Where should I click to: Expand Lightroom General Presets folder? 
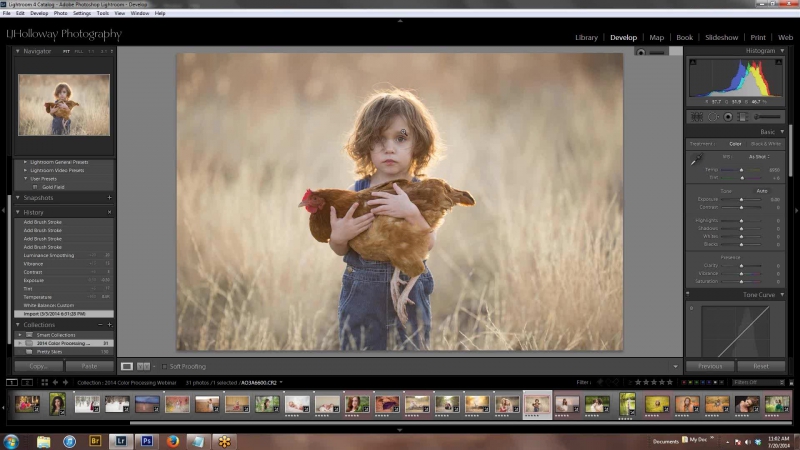pyautogui.click(x=26, y=162)
